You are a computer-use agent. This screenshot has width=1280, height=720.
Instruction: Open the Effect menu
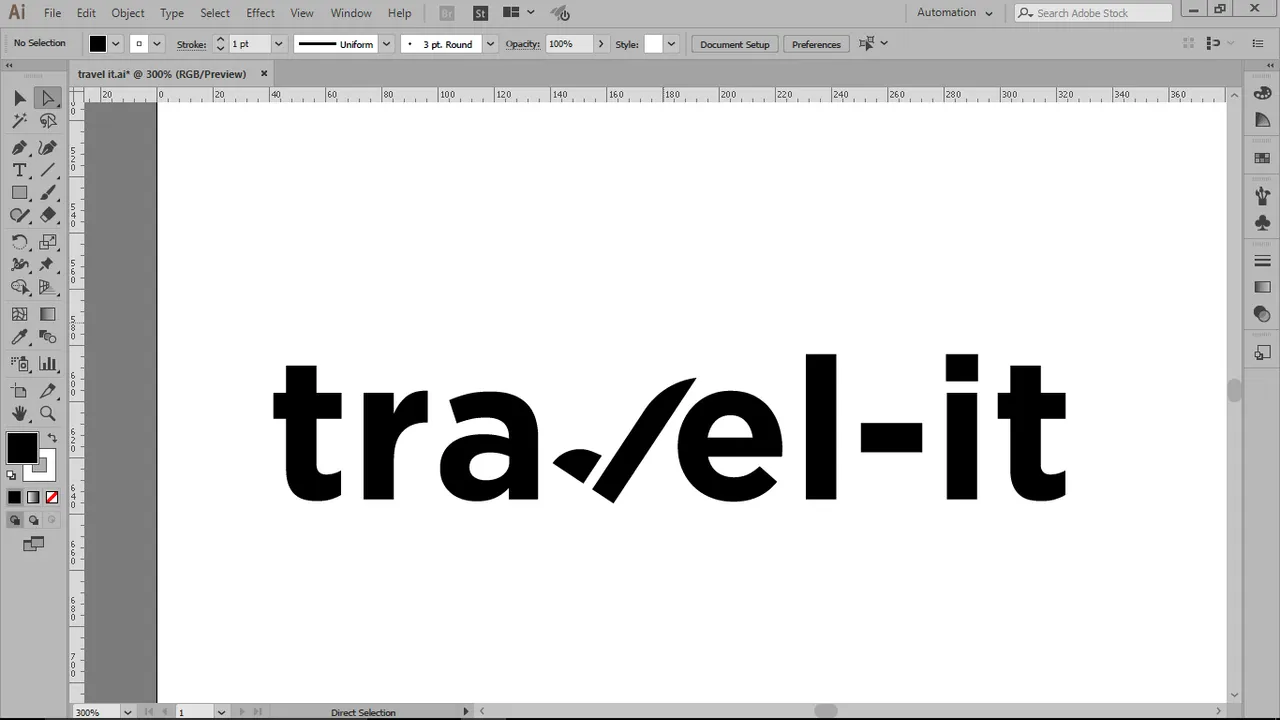click(260, 13)
